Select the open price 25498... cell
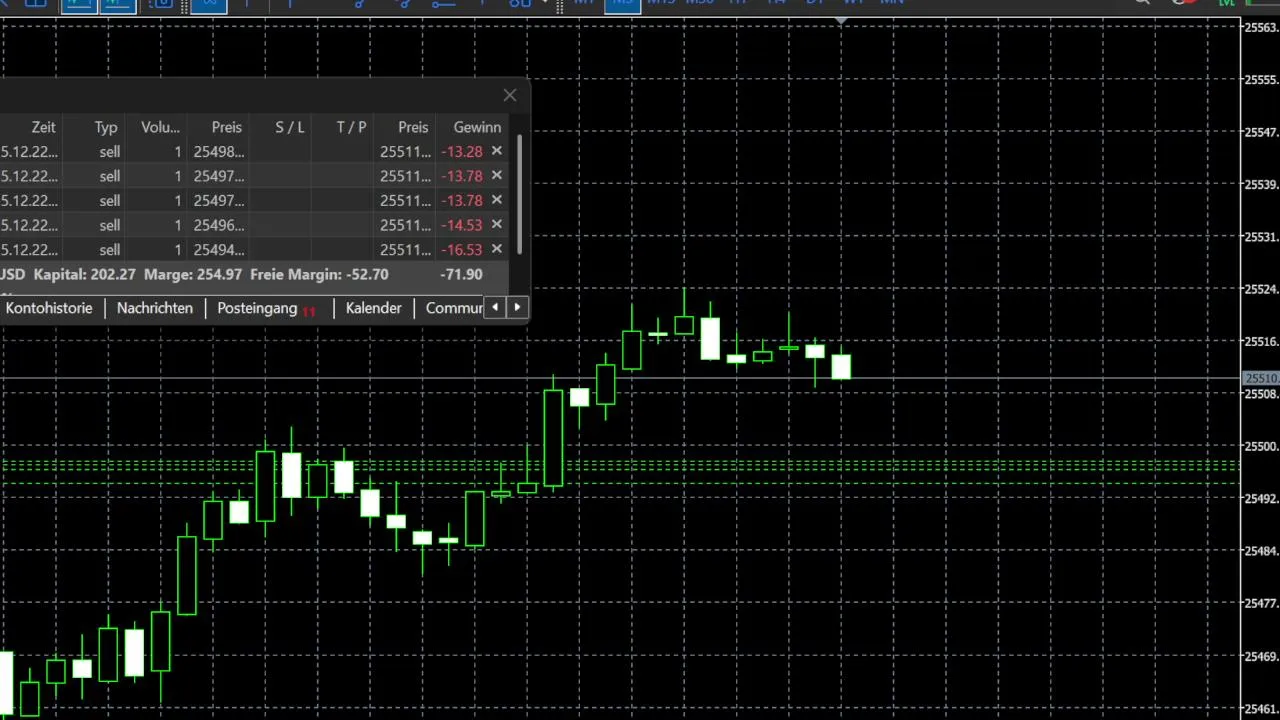The height and width of the screenshot is (720, 1280). point(219,152)
